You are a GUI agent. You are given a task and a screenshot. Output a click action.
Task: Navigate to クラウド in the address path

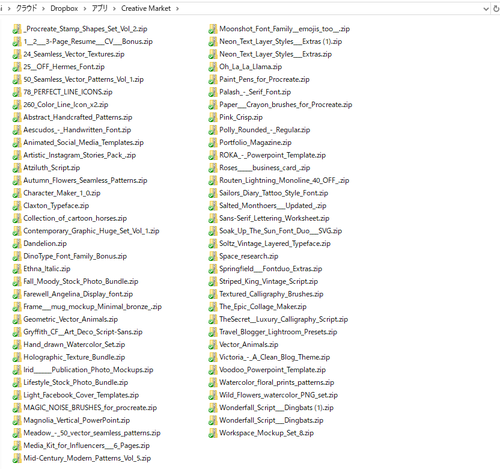pos(26,9)
